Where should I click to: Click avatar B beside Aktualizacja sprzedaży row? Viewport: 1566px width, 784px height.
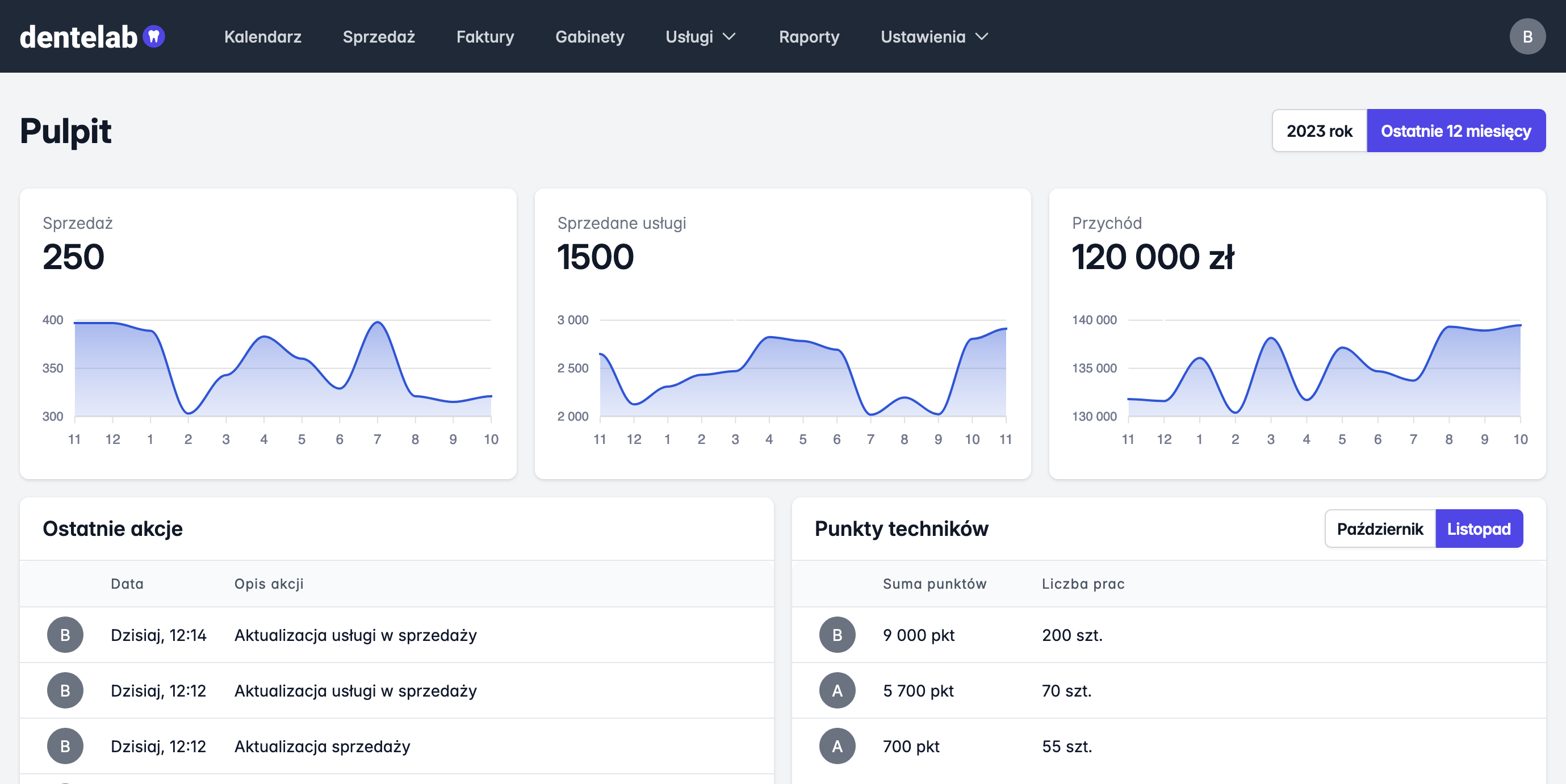pos(65,747)
